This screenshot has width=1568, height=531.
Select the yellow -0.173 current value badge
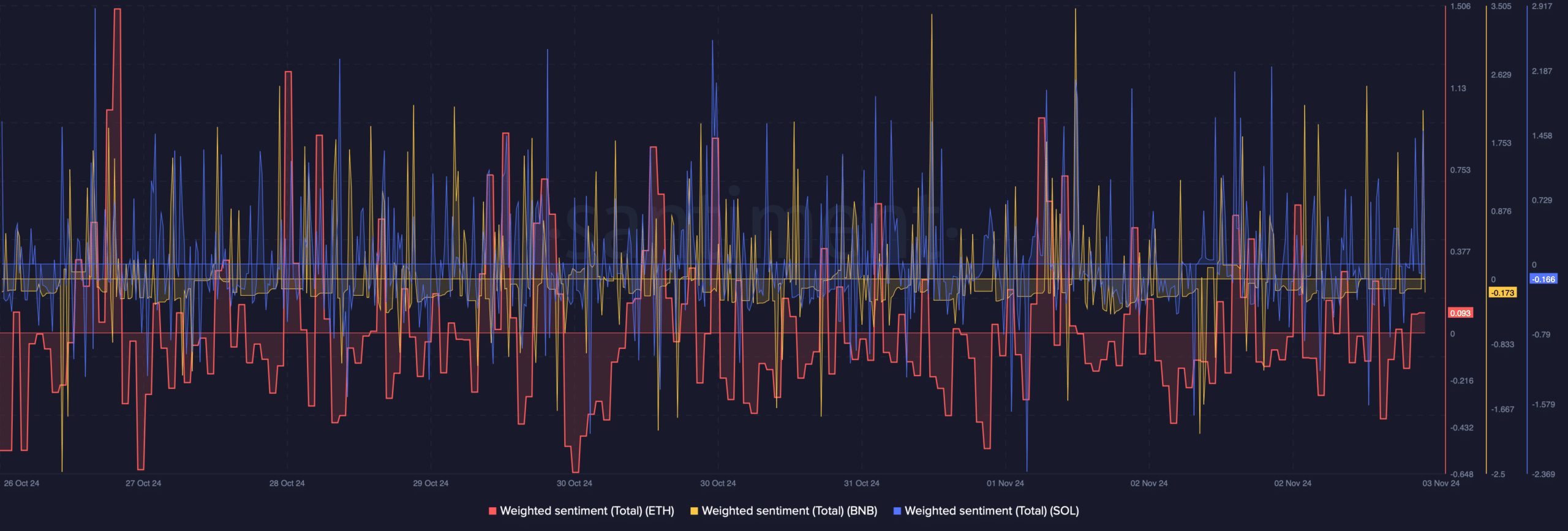(x=1502, y=293)
